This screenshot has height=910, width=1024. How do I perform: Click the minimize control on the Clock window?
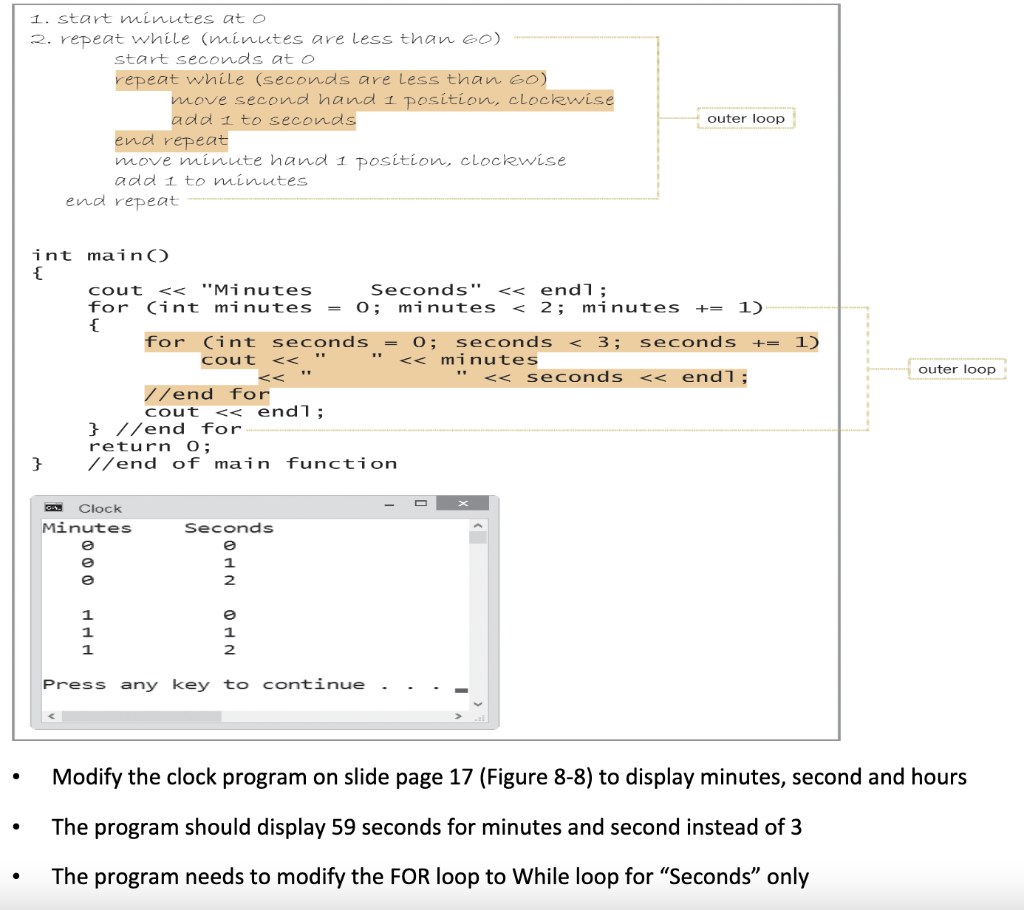click(x=388, y=504)
